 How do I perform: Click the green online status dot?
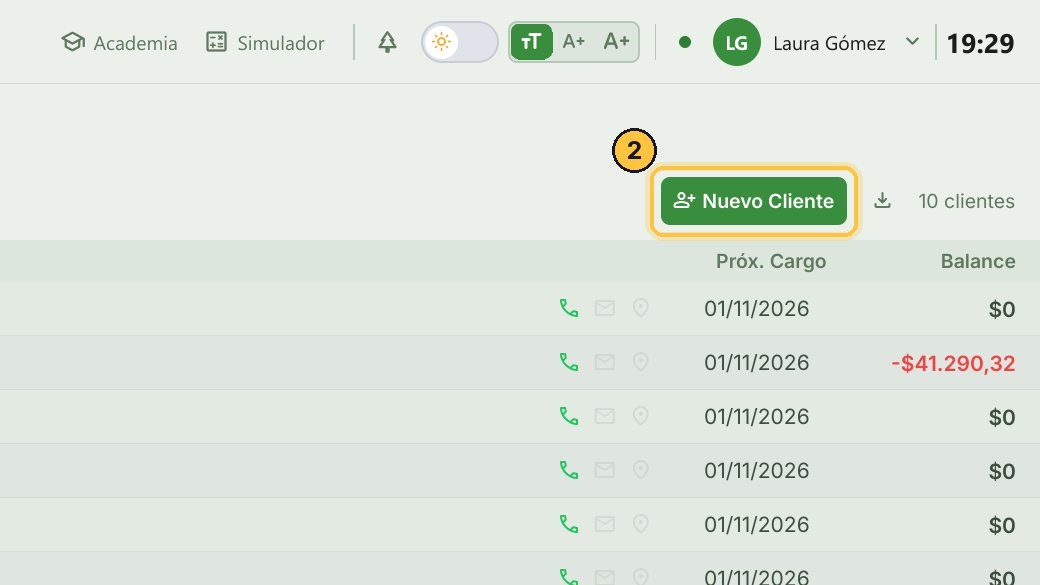tap(685, 42)
